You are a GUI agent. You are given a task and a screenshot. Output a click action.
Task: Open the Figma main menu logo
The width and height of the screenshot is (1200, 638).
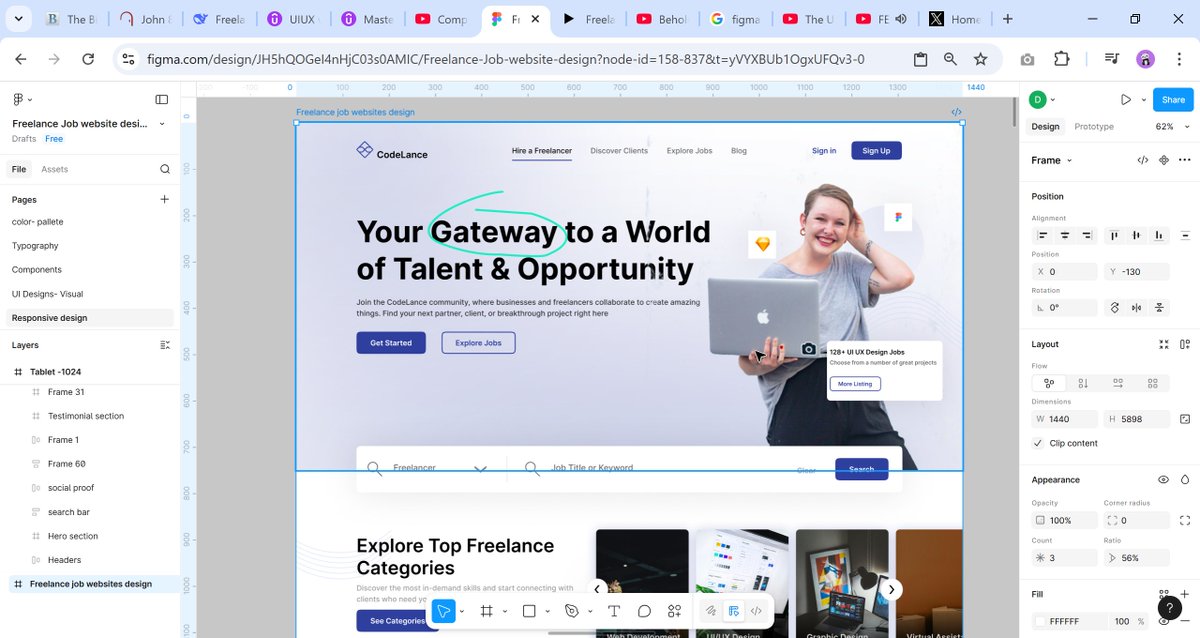coord(18,99)
